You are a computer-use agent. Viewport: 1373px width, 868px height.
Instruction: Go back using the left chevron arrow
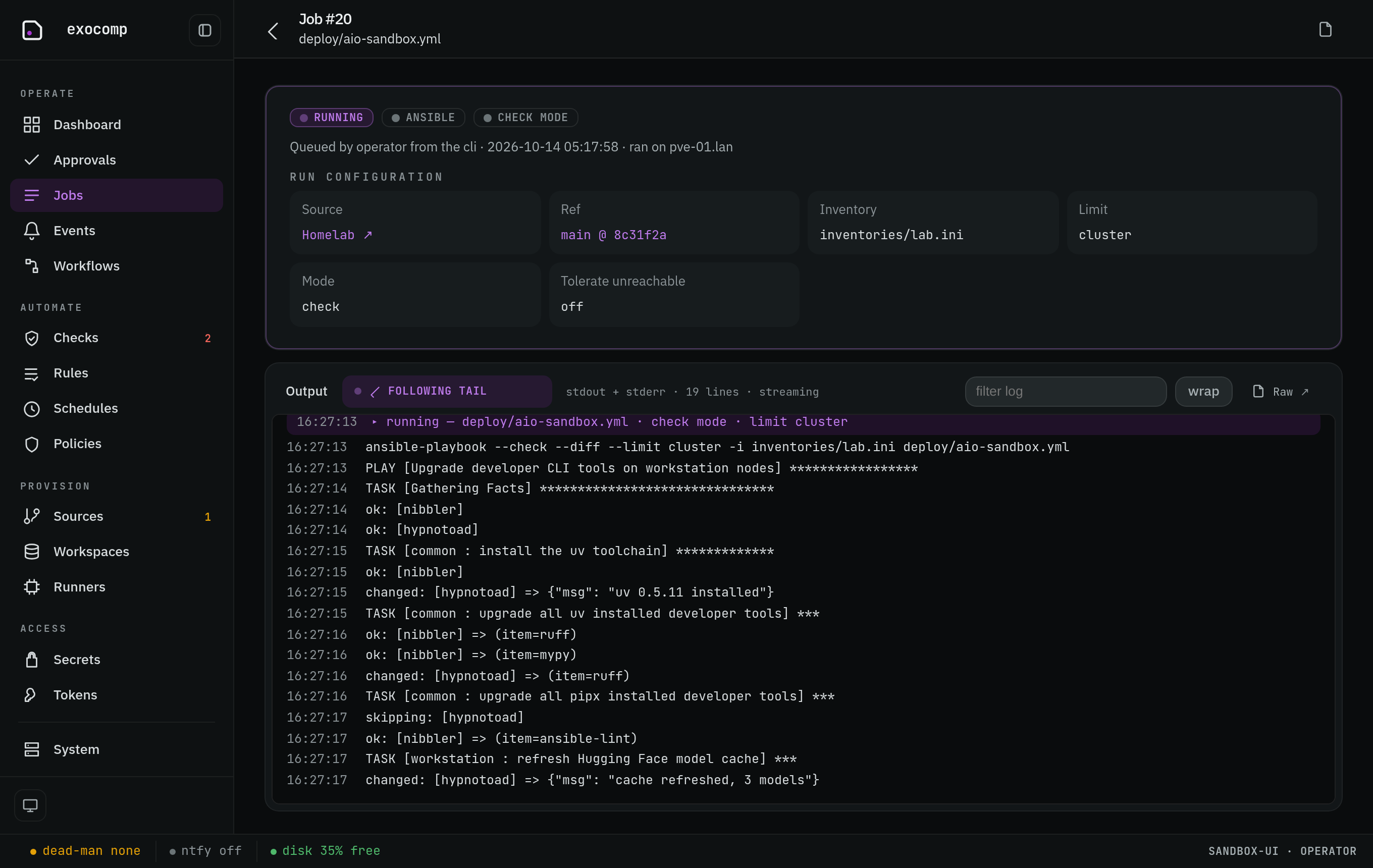pos(273,31)
